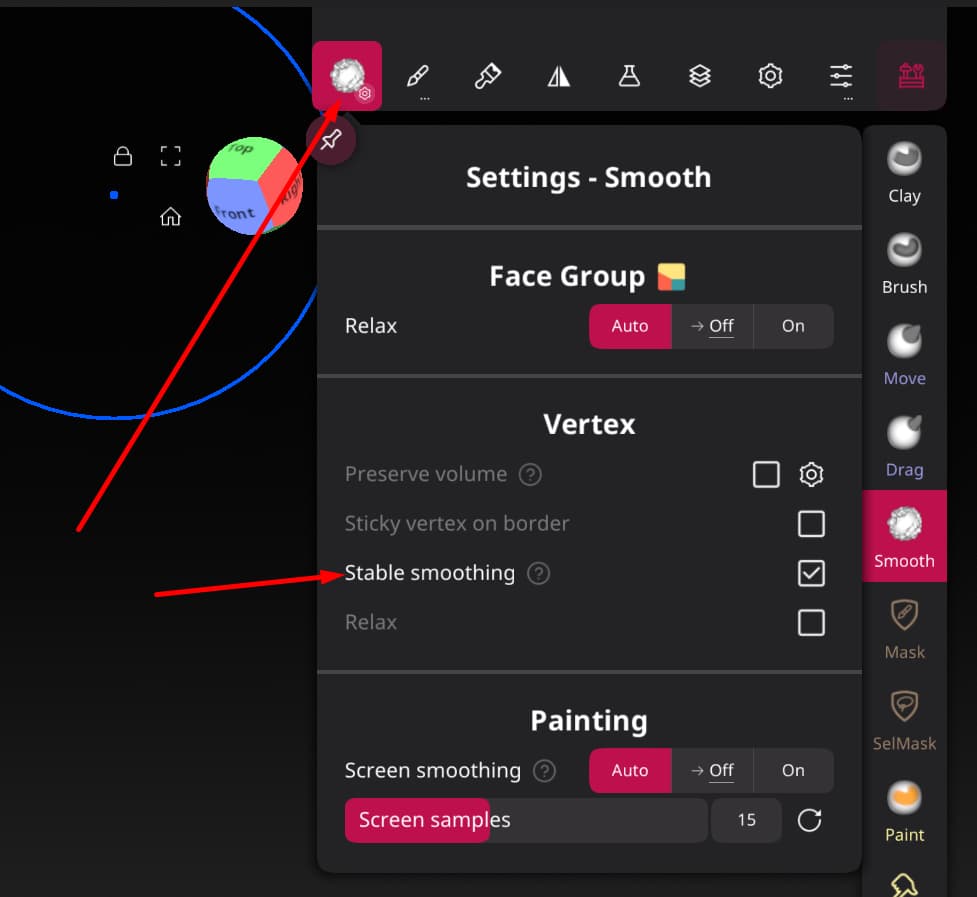Select the Brush tool
Image resolution: width=977 pixels, height=897 pixels.
904,263
